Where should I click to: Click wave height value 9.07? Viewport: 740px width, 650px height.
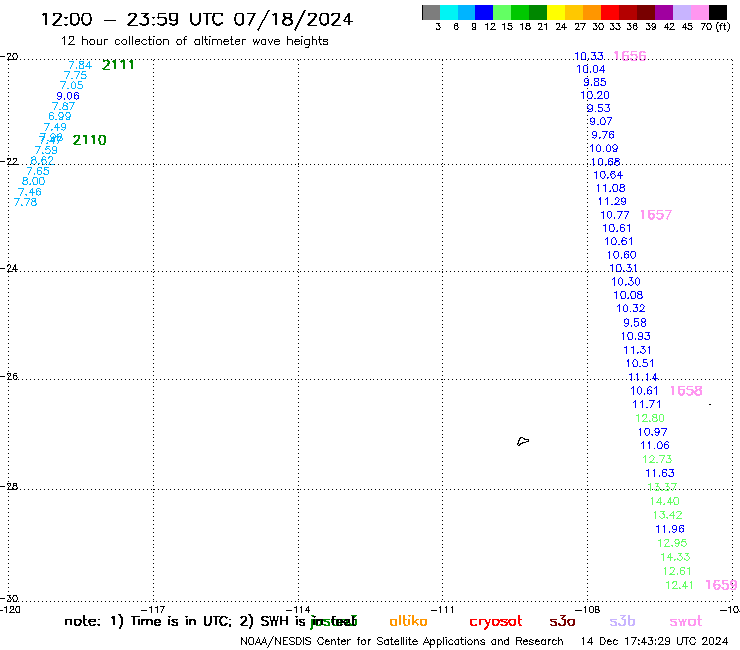[x=600, y=121]
